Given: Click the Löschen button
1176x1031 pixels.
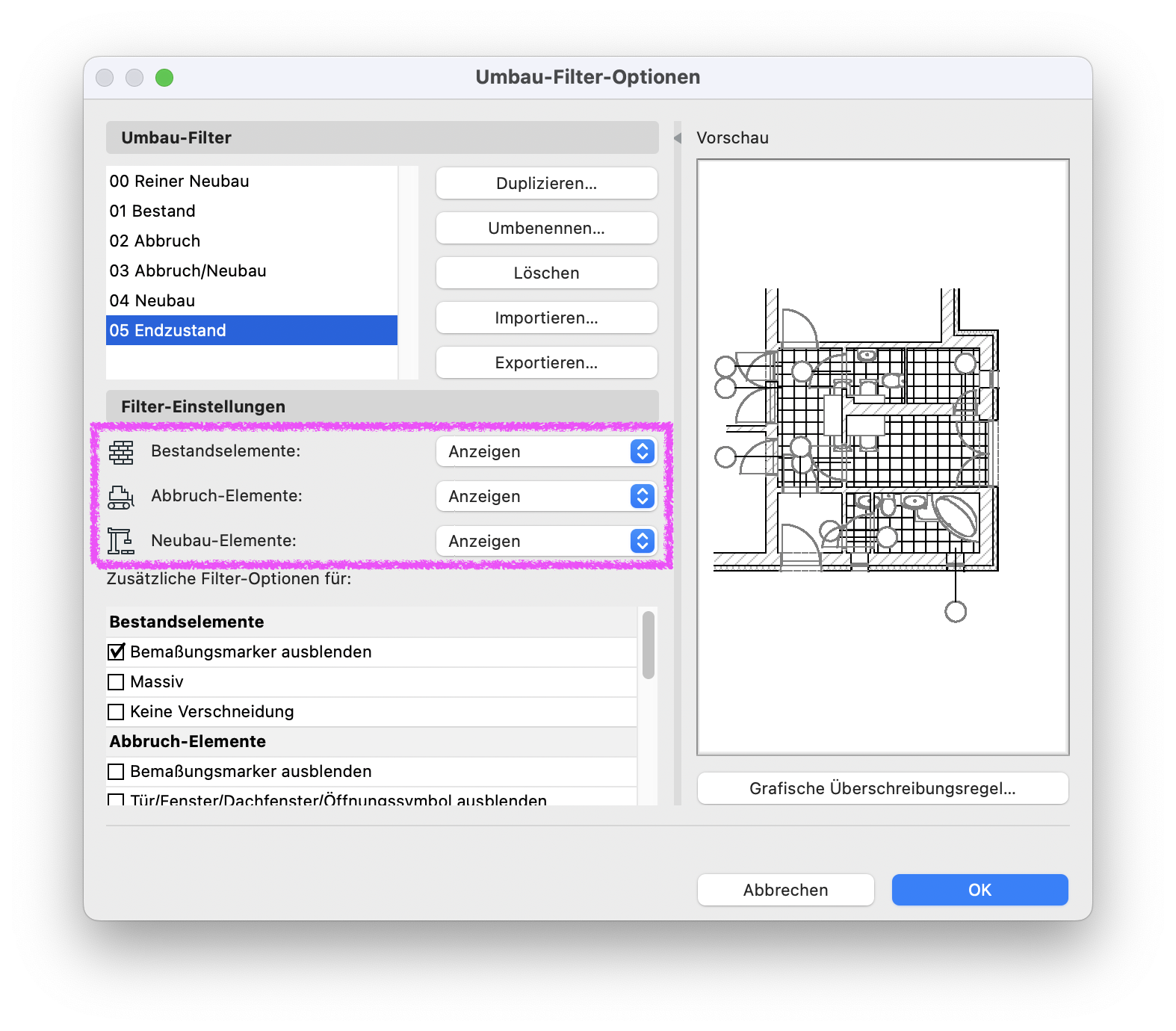Looking at the screenshot, I should pyautogui.click(x=546, y=273).
